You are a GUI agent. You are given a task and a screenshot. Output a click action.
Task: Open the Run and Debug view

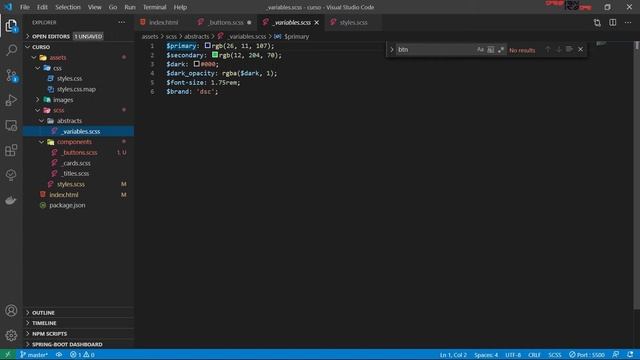tap(11, 100)
